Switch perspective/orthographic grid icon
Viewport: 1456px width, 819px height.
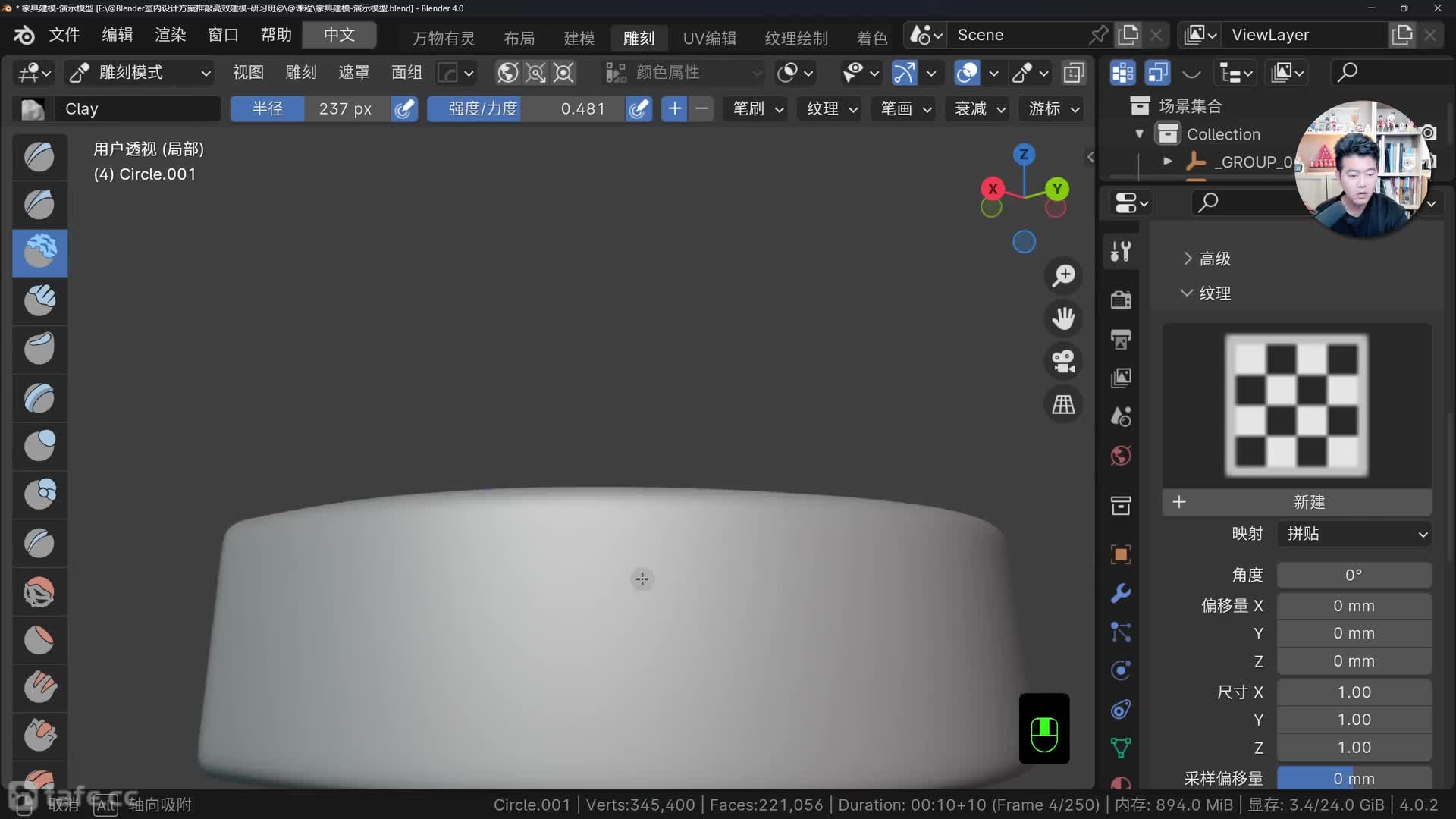(1063, 405)
